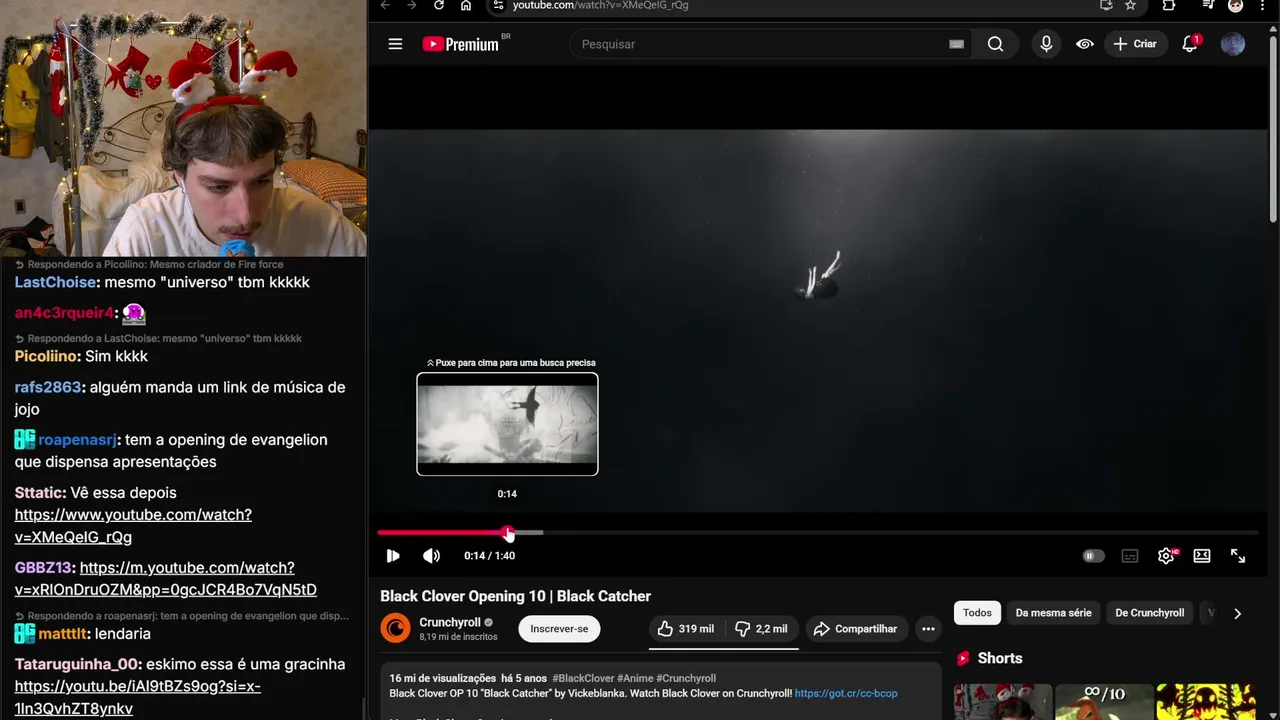Open player settings gear

pos(1166,556)
